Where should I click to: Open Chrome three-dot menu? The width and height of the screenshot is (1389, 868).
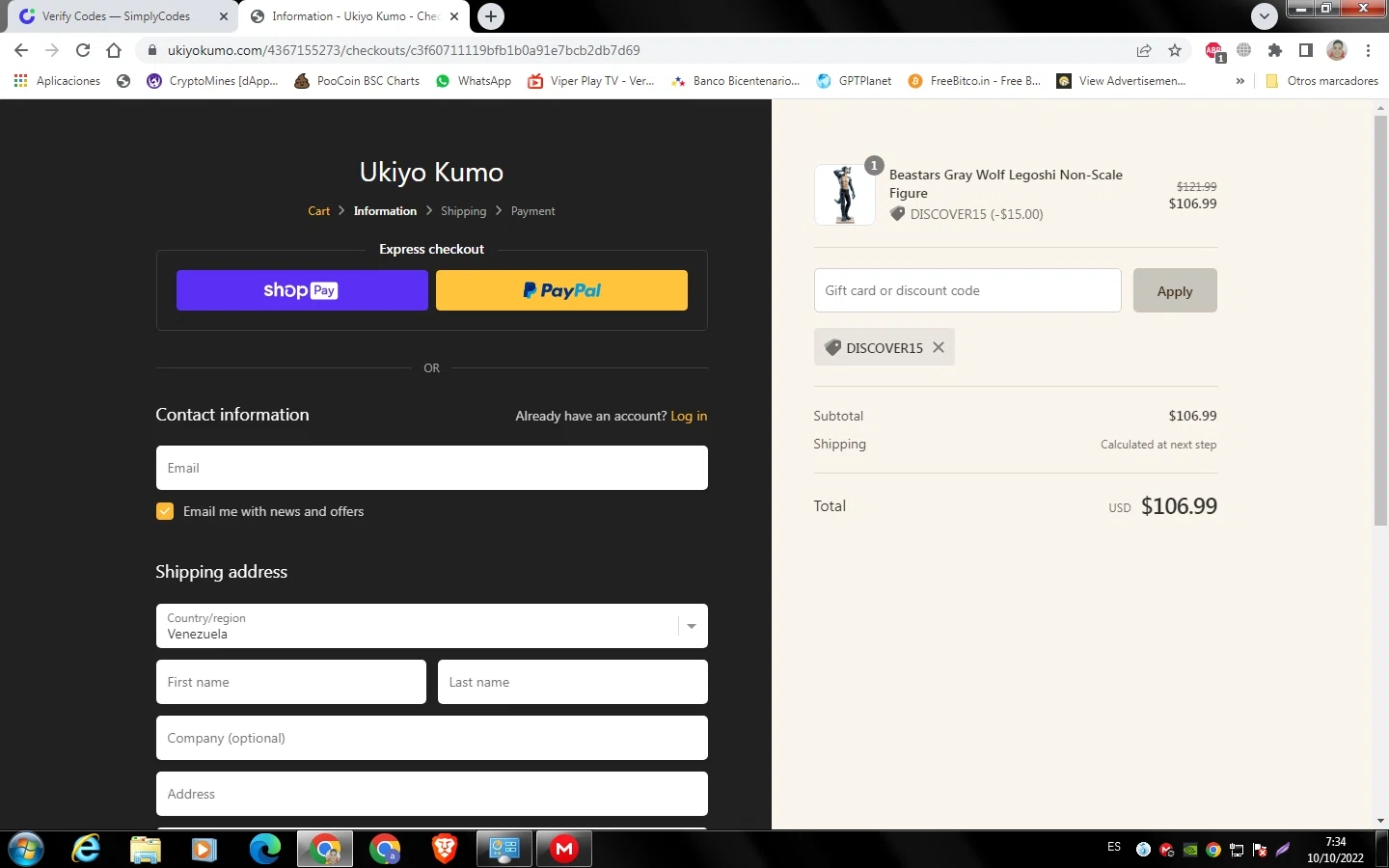(1368, 50)
